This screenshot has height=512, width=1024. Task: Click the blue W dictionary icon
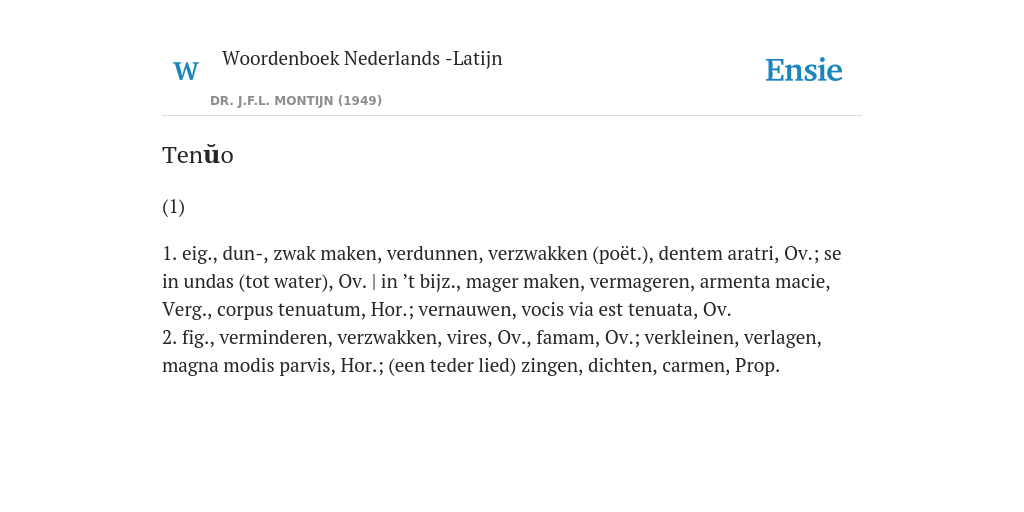pyautogui.click(x=185, y=71)
